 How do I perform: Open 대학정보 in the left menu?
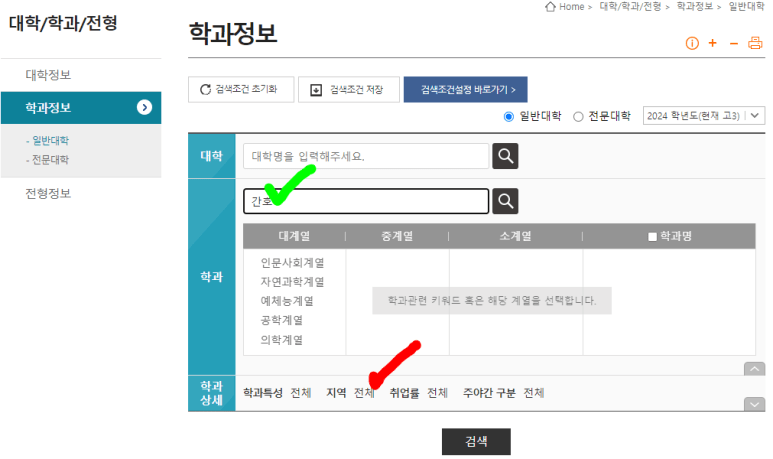[48, 75]
